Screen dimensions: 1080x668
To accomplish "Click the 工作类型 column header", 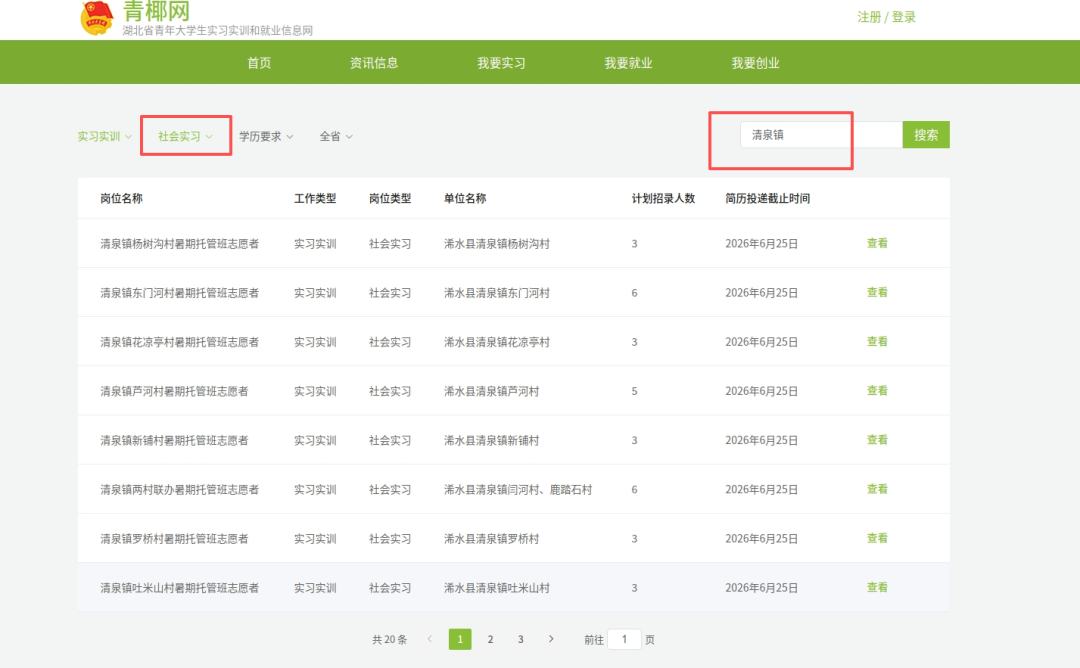I will tap(315, 198).
